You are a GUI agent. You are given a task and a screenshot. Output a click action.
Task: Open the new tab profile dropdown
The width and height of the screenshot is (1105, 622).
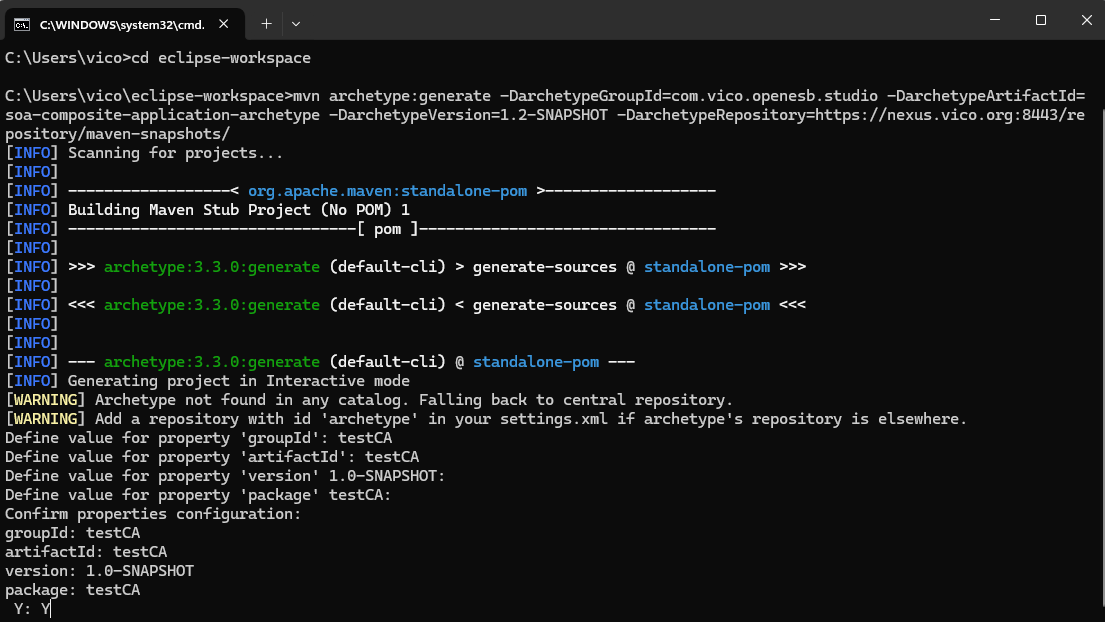pos(296,24)
